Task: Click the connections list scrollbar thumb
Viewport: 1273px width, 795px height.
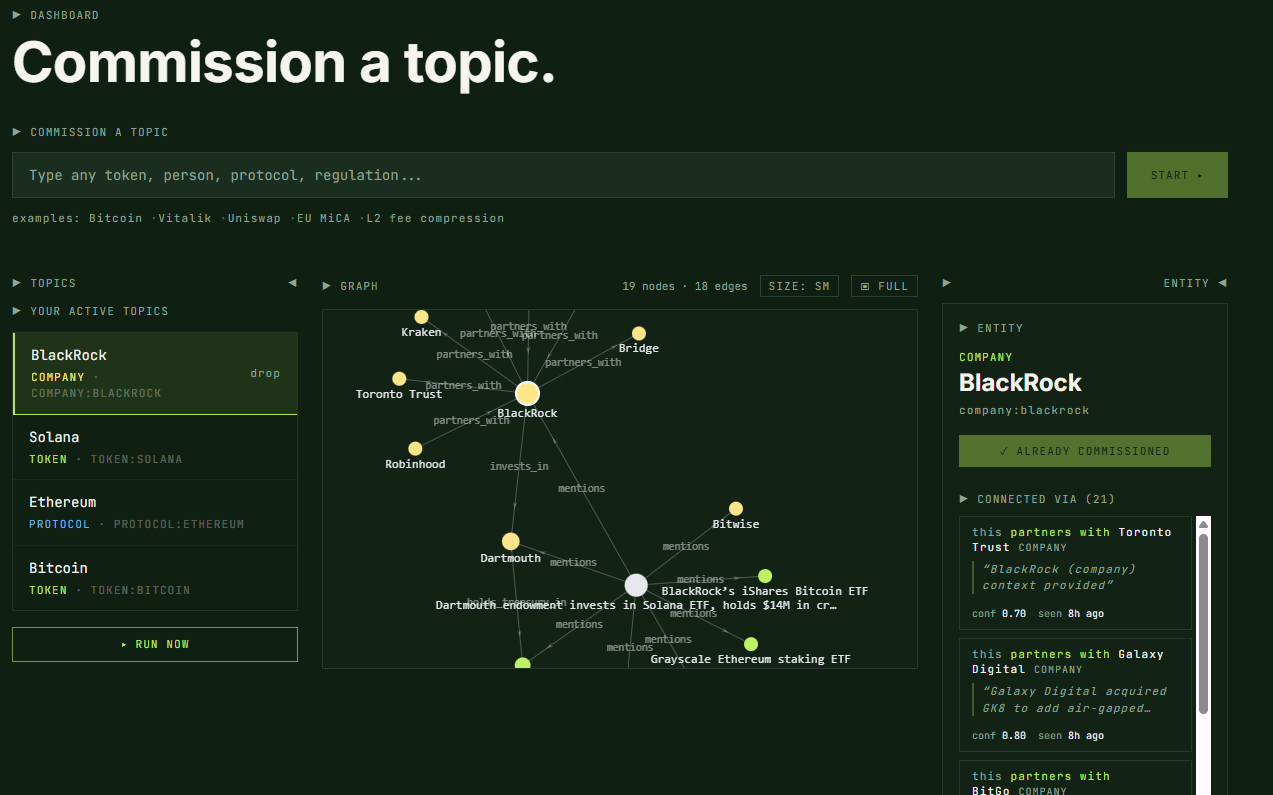Action: click(x=1203, y=623)
